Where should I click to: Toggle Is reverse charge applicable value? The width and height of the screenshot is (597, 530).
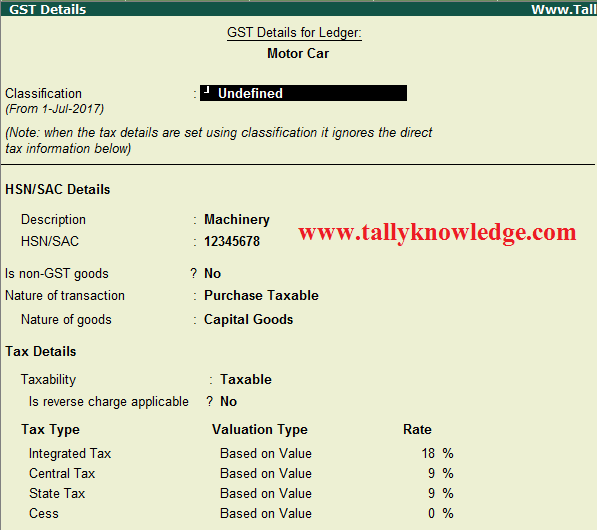pyautogui.click(x=228, y=401)
